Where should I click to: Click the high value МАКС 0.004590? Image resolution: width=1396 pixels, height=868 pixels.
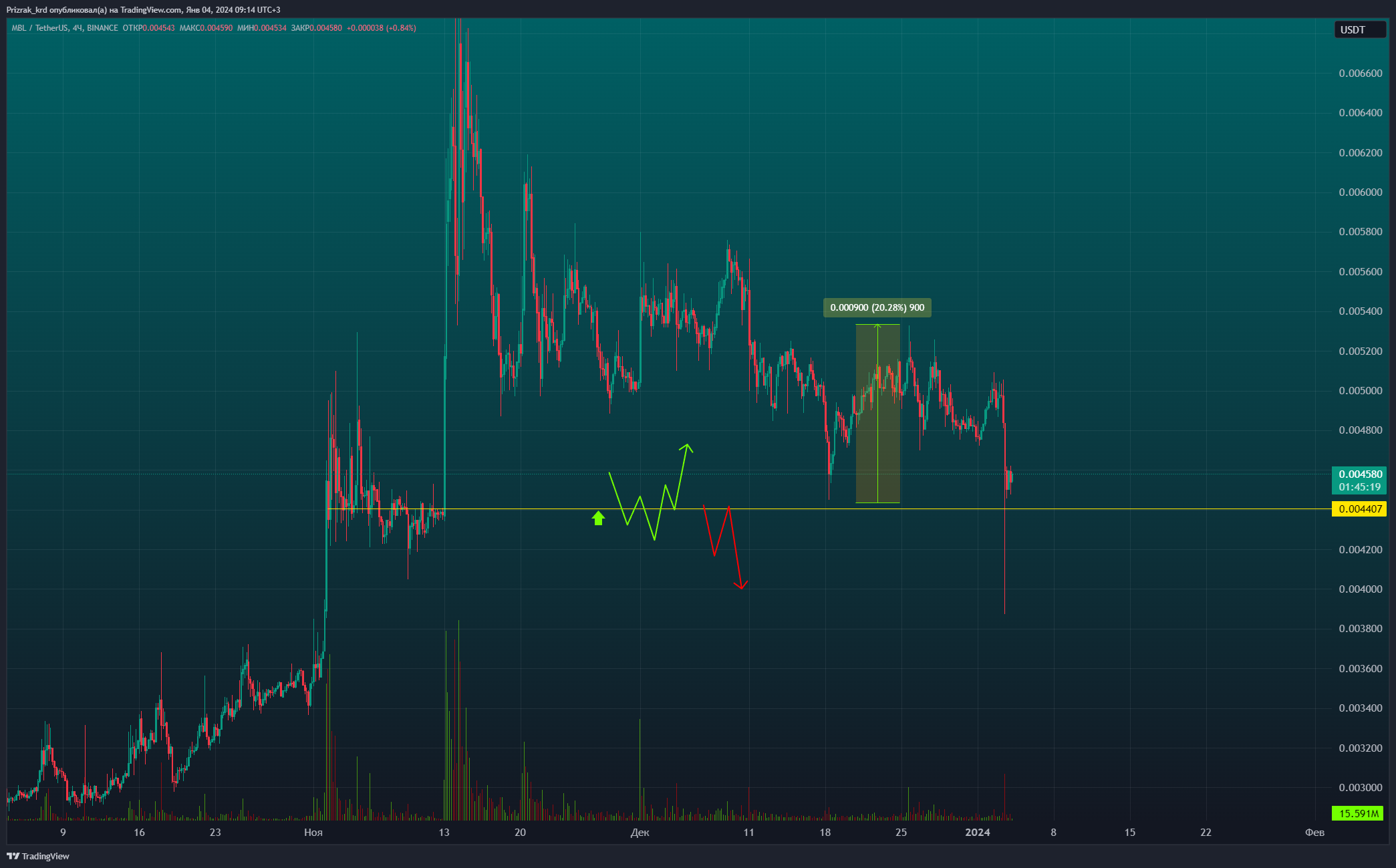click(206, 28)
